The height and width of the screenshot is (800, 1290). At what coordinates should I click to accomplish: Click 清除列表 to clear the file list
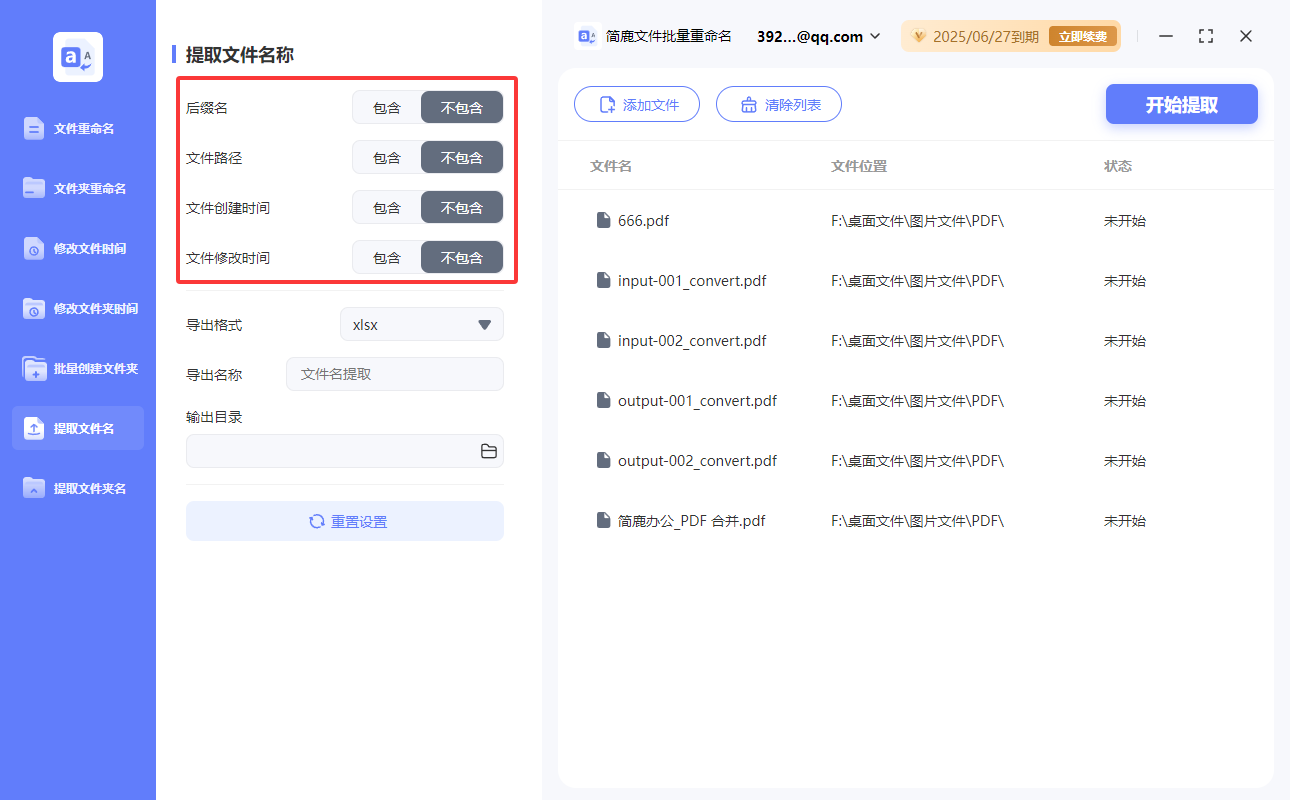click(778, 104)
